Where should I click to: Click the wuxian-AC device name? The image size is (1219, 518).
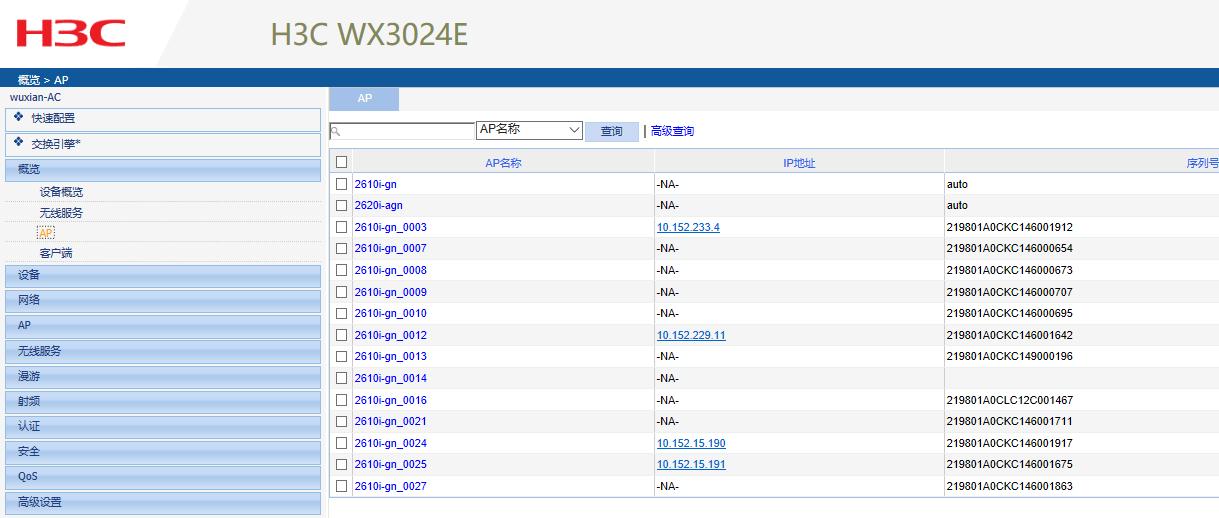coord(35,97)
